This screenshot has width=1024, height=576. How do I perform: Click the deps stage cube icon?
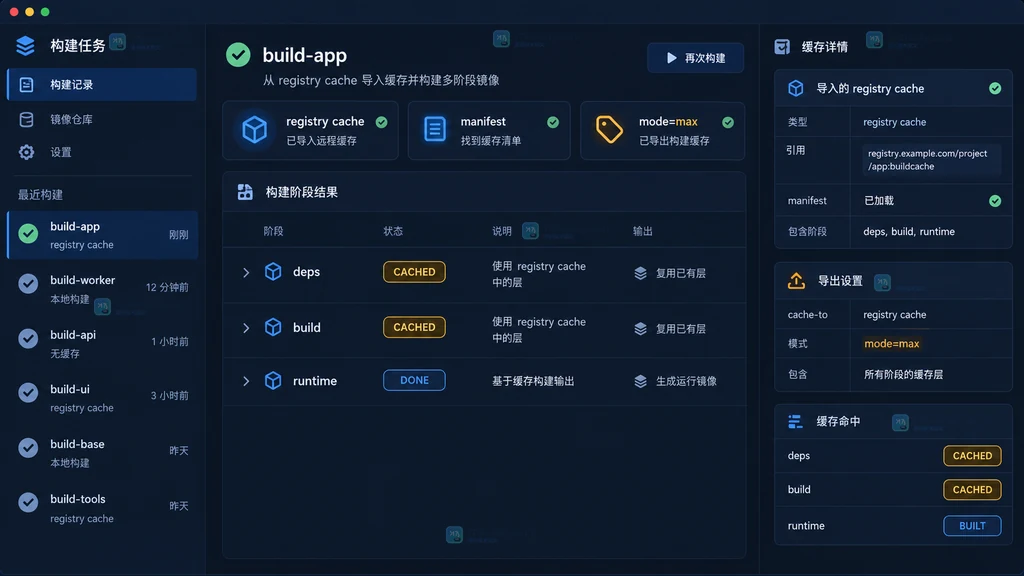273,272
